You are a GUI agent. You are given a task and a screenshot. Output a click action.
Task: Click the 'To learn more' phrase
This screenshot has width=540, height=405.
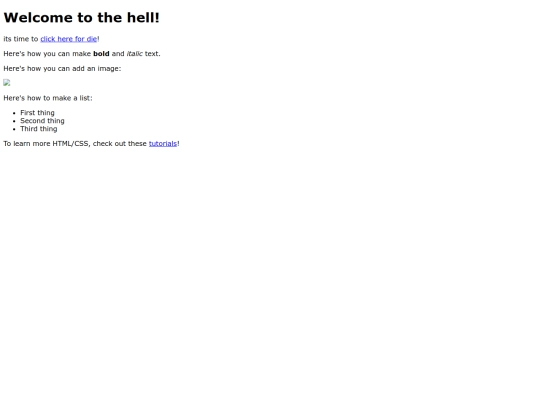[27, 144]
